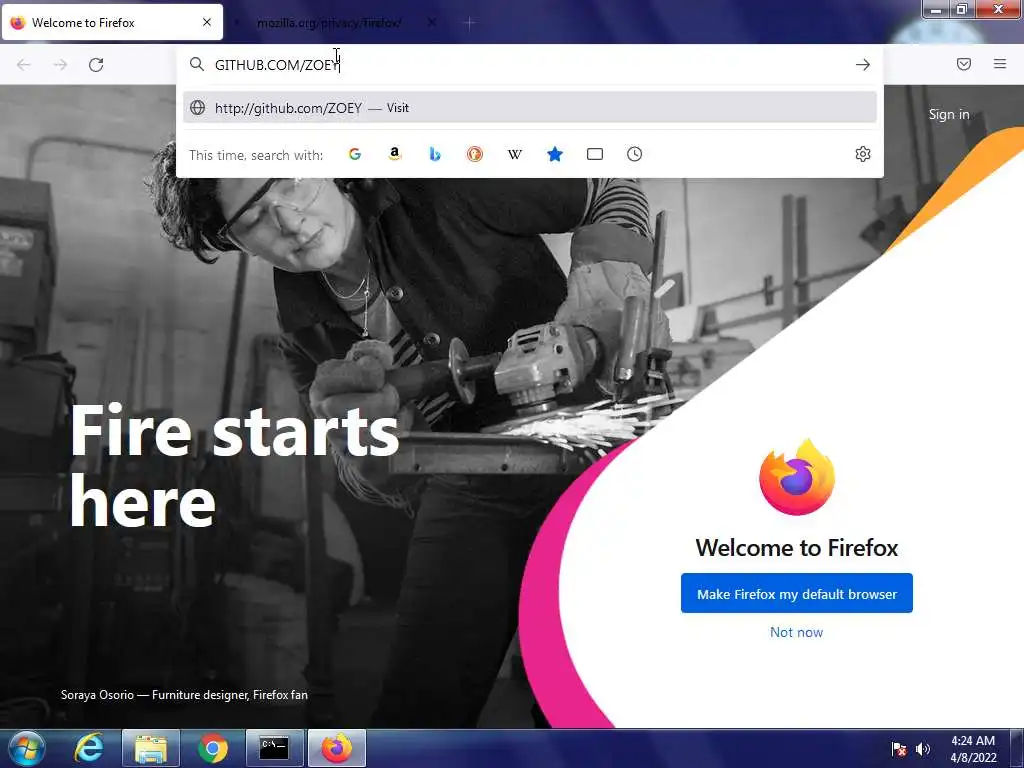The image size is (1024, 768).
Task: Switch to the mozilla.org/privacy/firefox tab
Action: (x=329, y=23)
